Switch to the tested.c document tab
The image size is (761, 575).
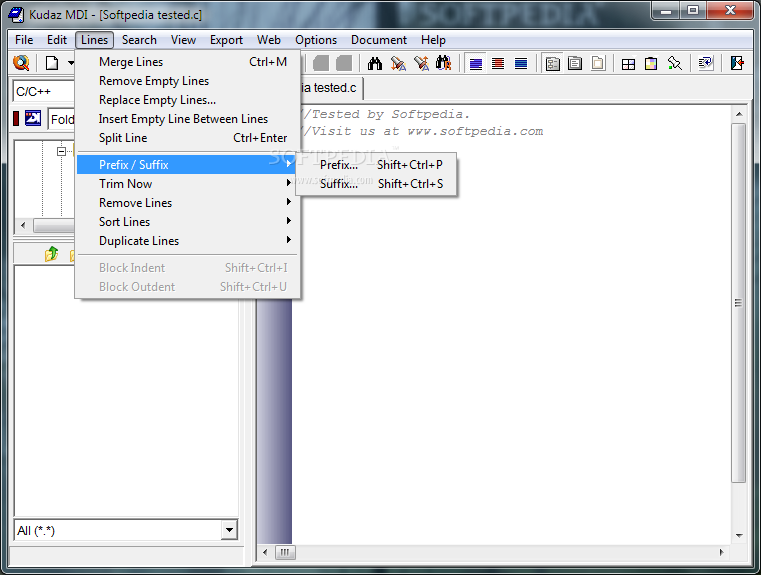coord(332,88)
